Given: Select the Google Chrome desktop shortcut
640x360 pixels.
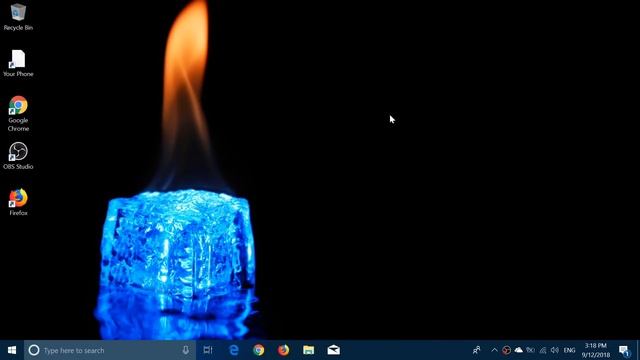Looking at the screenshot, I should pos(18,113).
